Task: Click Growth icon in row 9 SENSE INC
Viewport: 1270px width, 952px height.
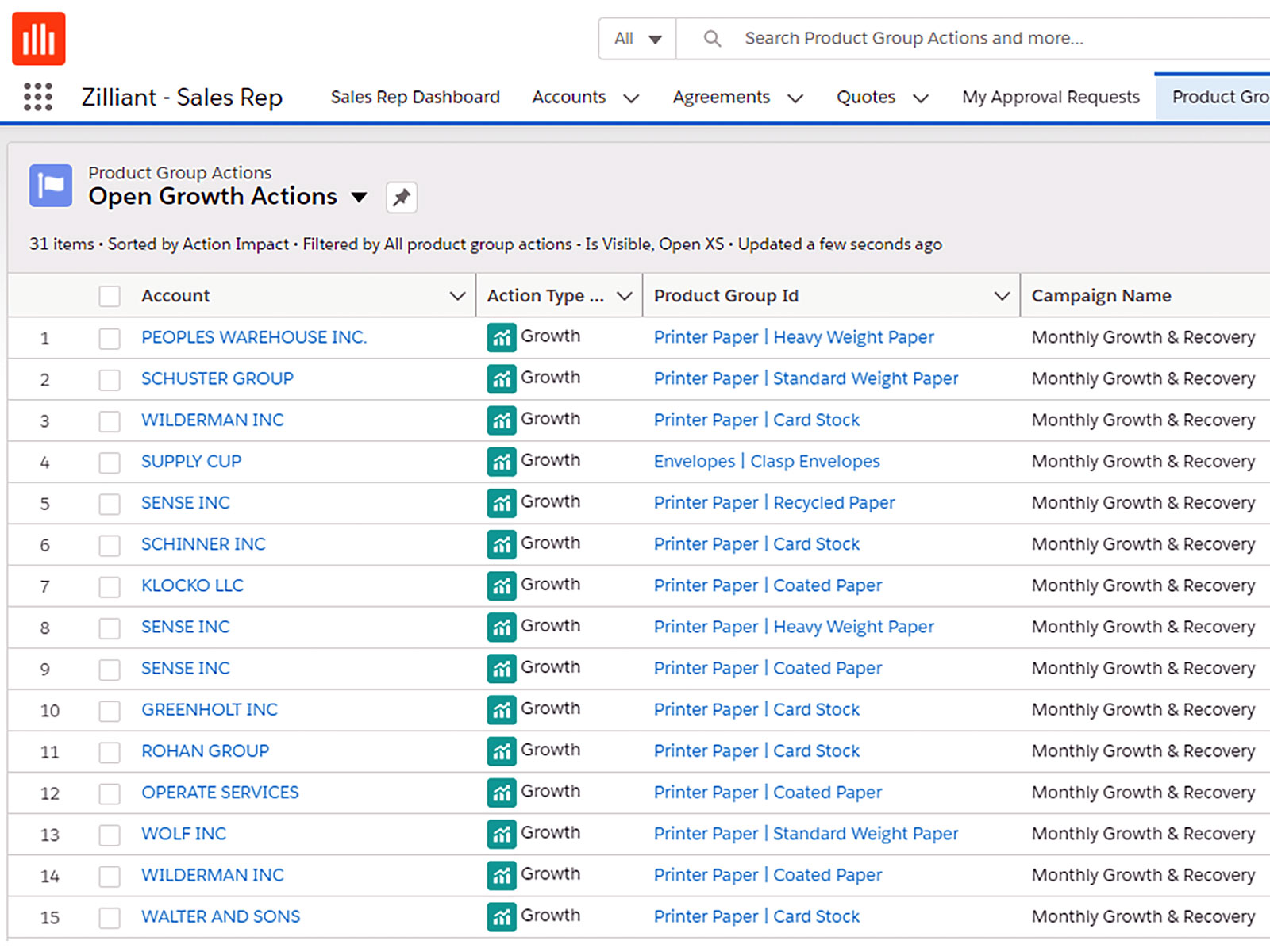Action: [501, 668]
